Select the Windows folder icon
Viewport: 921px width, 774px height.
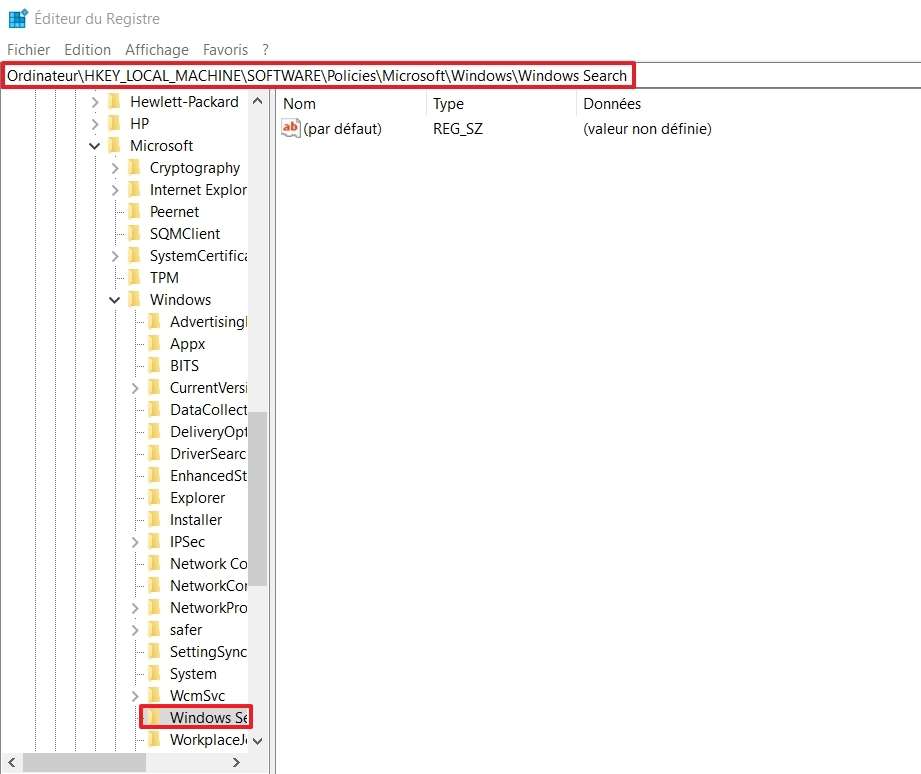(135, 299)
